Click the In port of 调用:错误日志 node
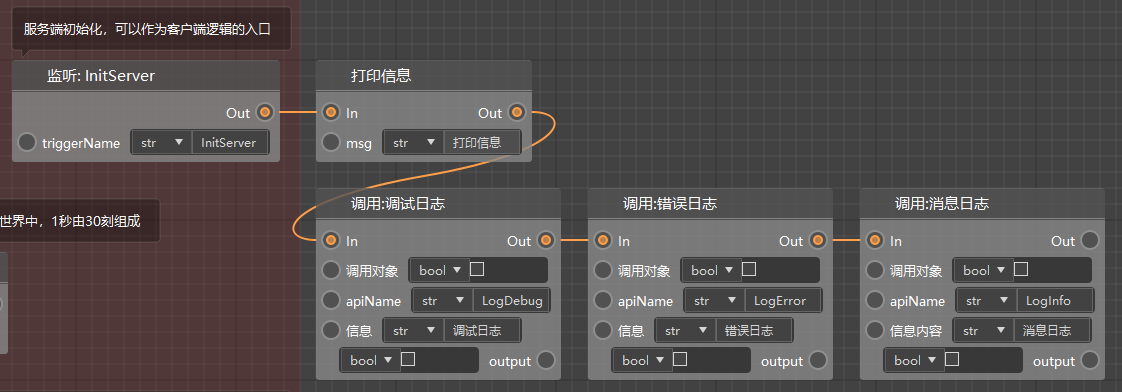This screenshot has width=1122, height=392. tap(603, 240)
